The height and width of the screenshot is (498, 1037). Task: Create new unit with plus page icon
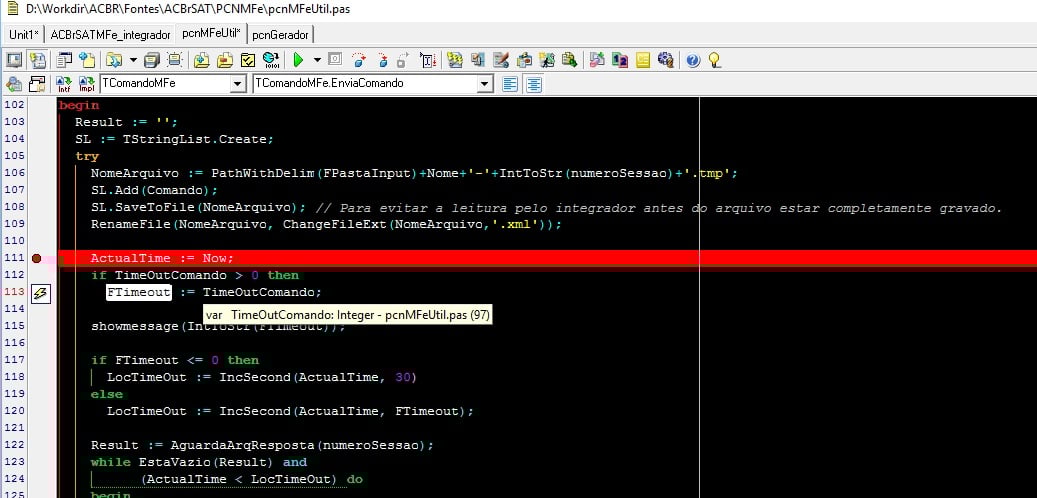click(x=87, y=60)
